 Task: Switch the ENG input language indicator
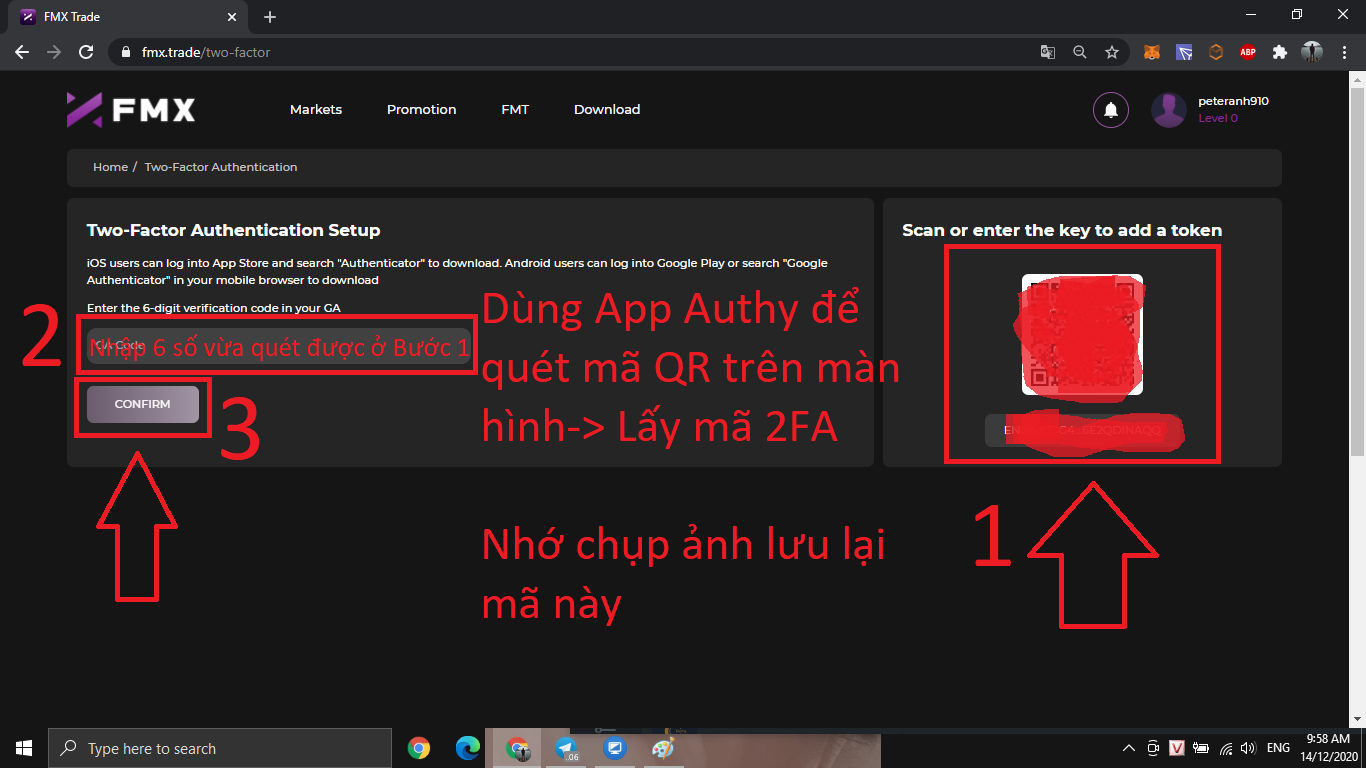(1278, 748)
